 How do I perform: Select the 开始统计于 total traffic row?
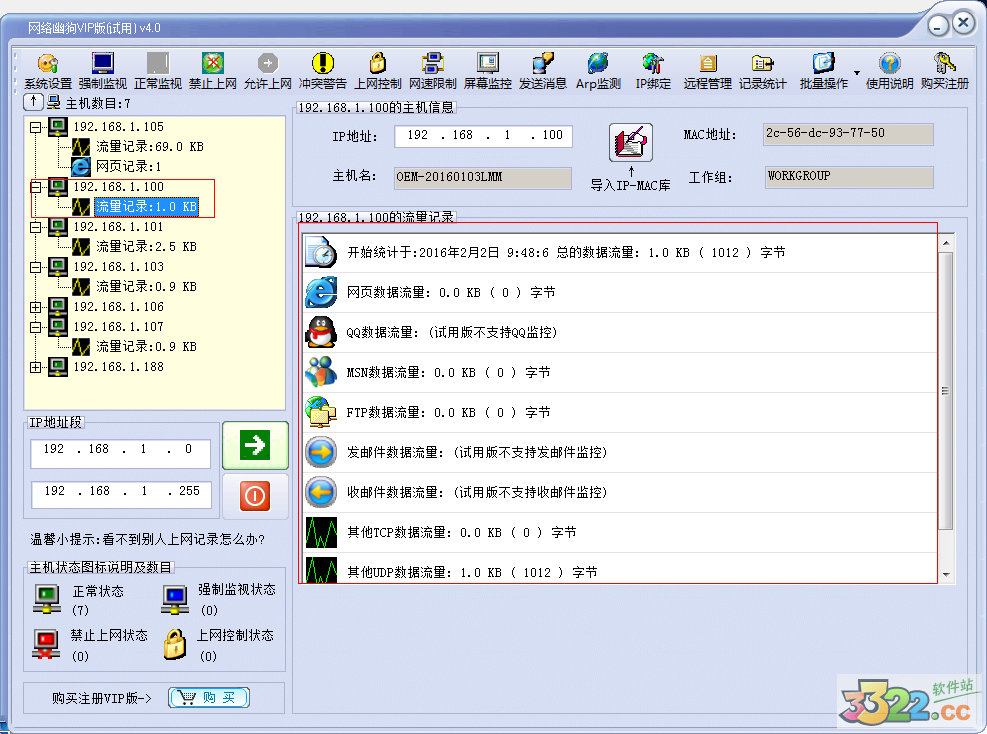tap(620, 252)
